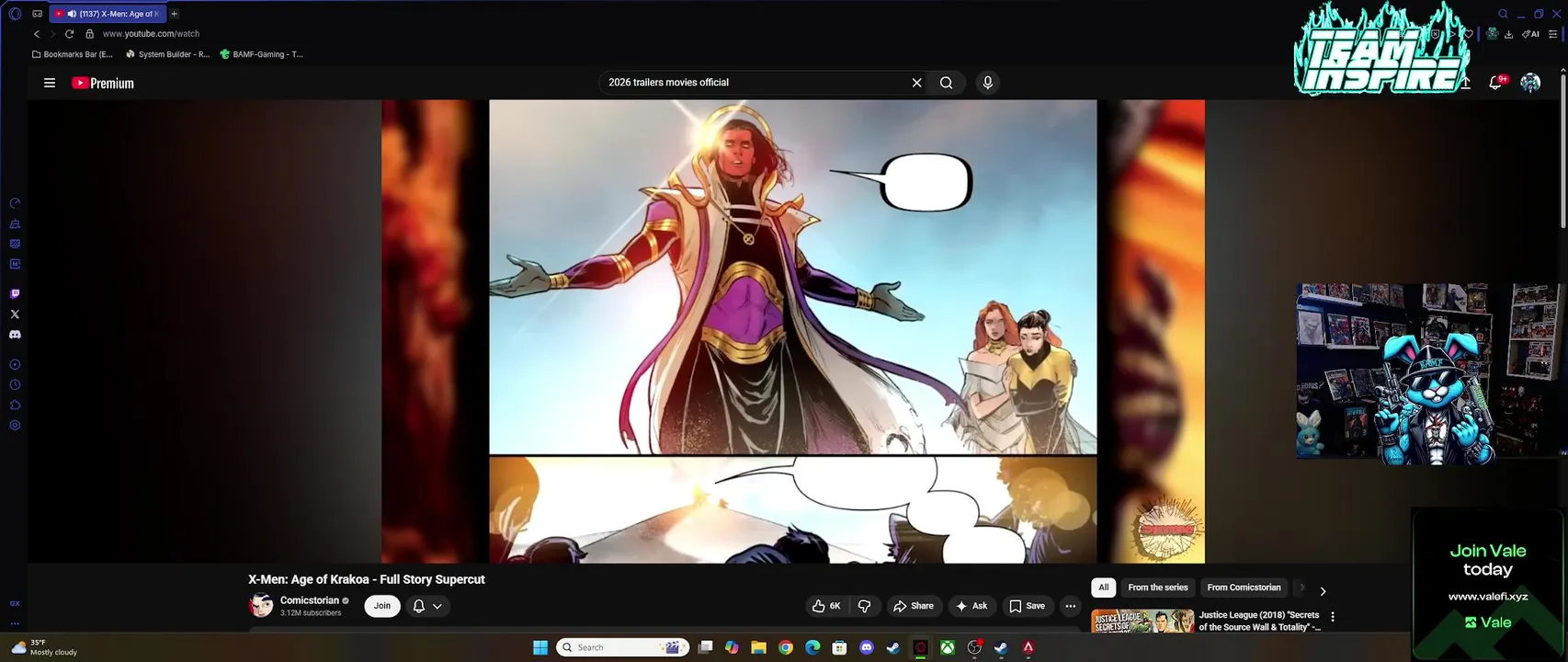Show more filter chips arrow

(x=1323, y=591)
